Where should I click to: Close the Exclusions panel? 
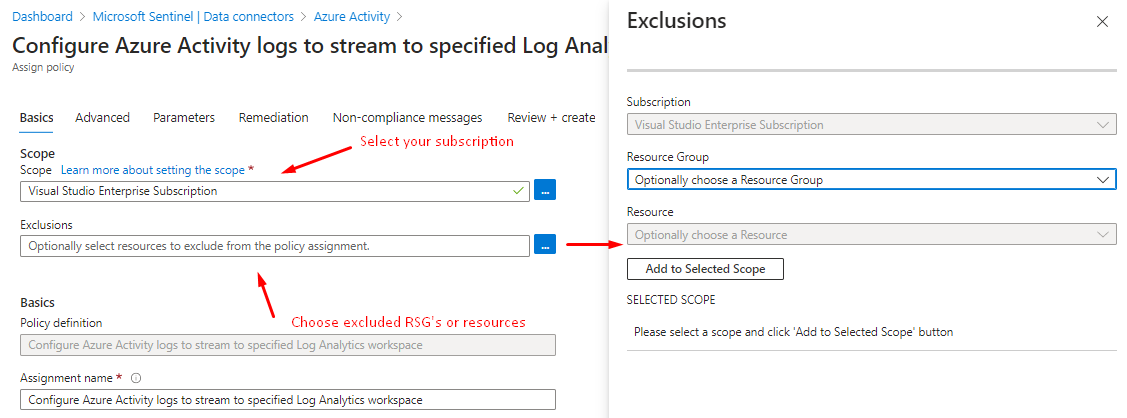click(x=1102, y=22)
